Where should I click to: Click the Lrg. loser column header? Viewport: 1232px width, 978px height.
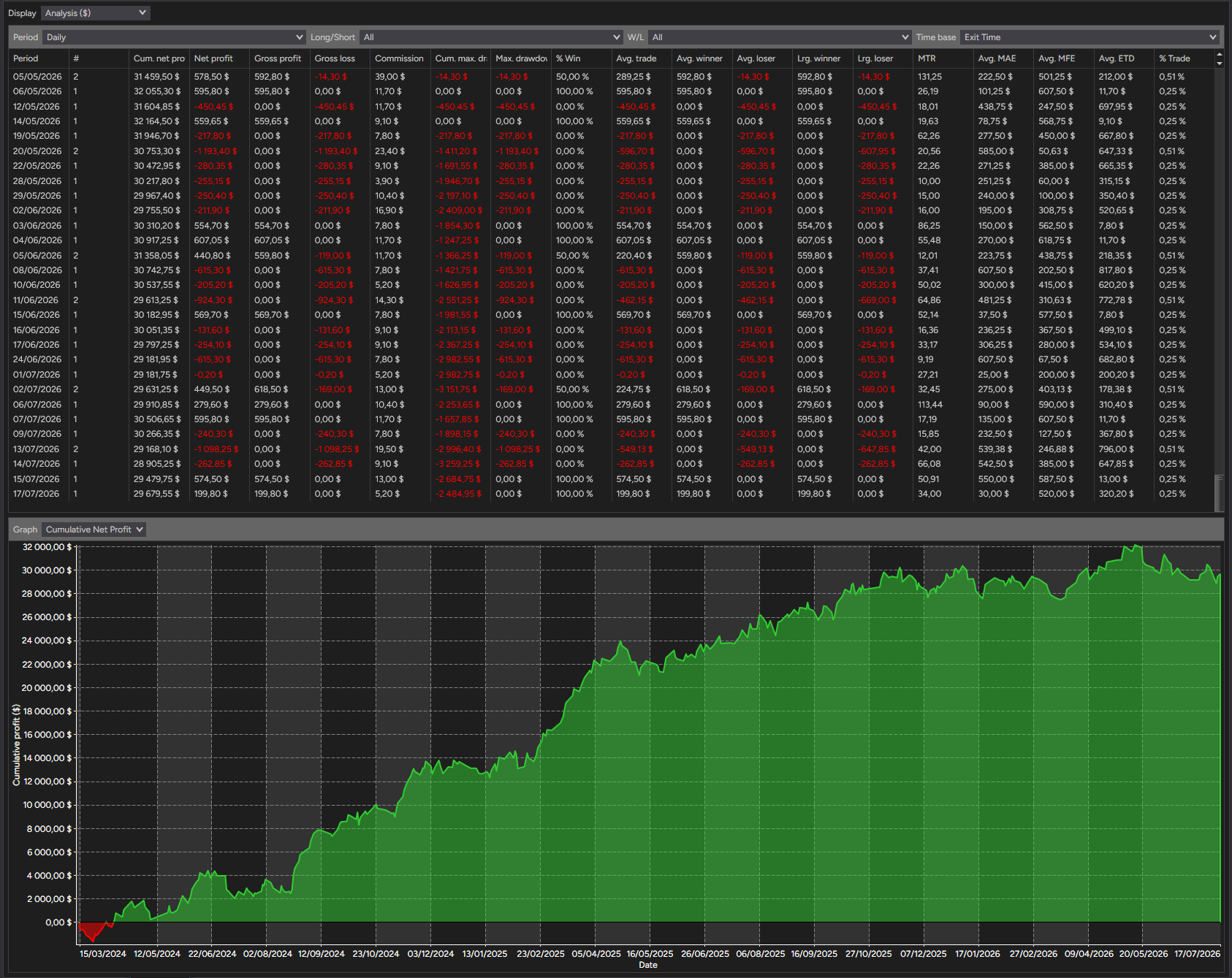coord(882,58)
